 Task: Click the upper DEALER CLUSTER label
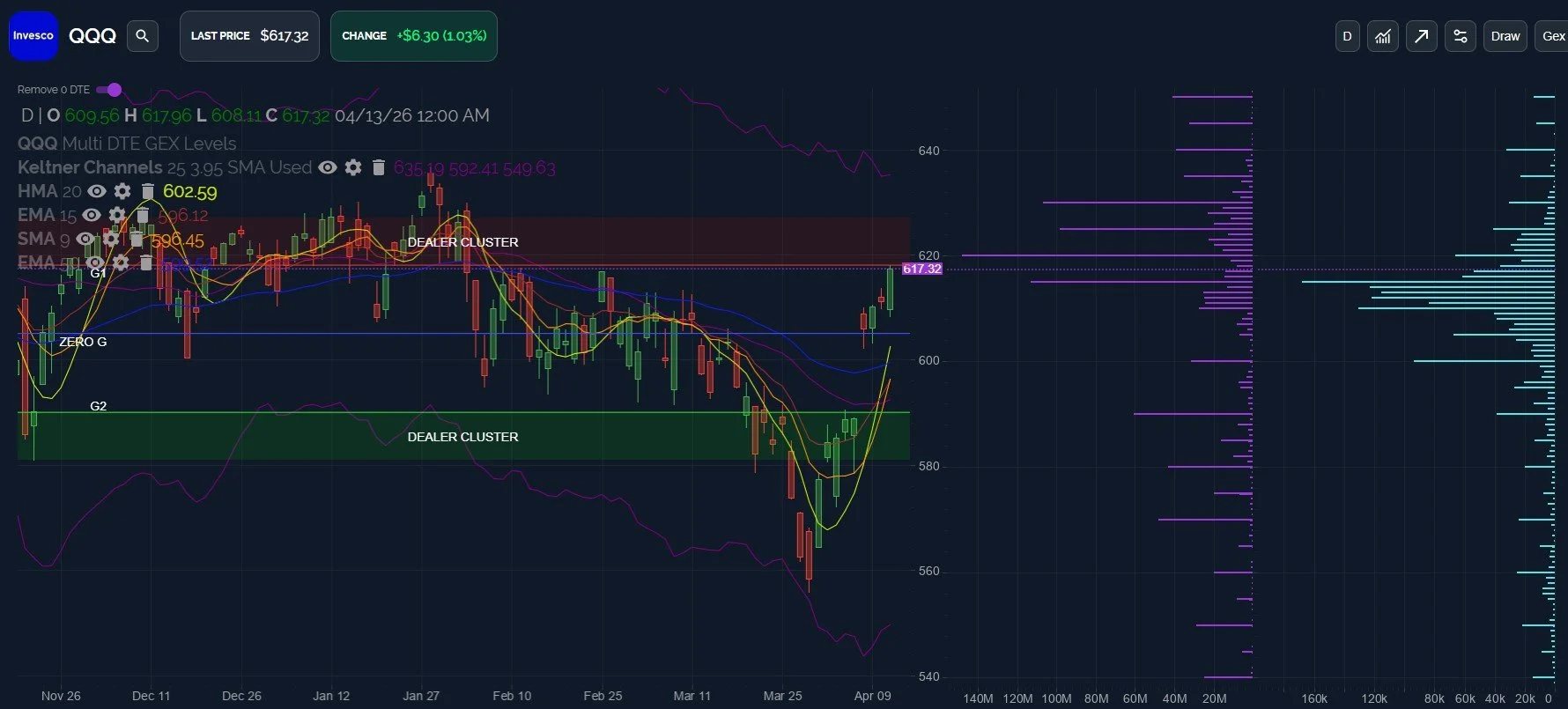(463, 242)
